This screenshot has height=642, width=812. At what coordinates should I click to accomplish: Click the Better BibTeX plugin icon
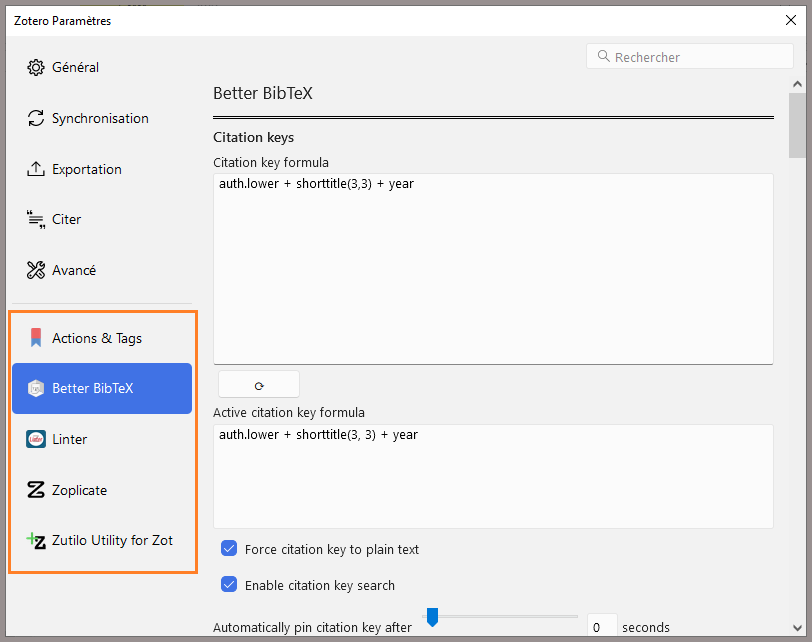(36, 388)
